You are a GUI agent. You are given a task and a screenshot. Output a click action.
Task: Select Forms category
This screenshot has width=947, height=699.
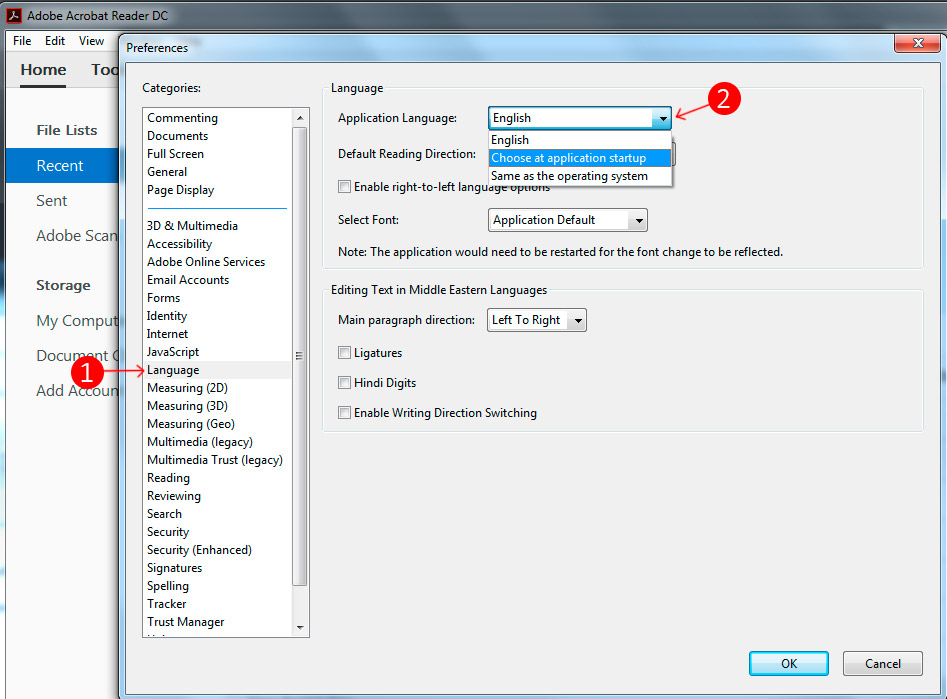coord(163,298)
